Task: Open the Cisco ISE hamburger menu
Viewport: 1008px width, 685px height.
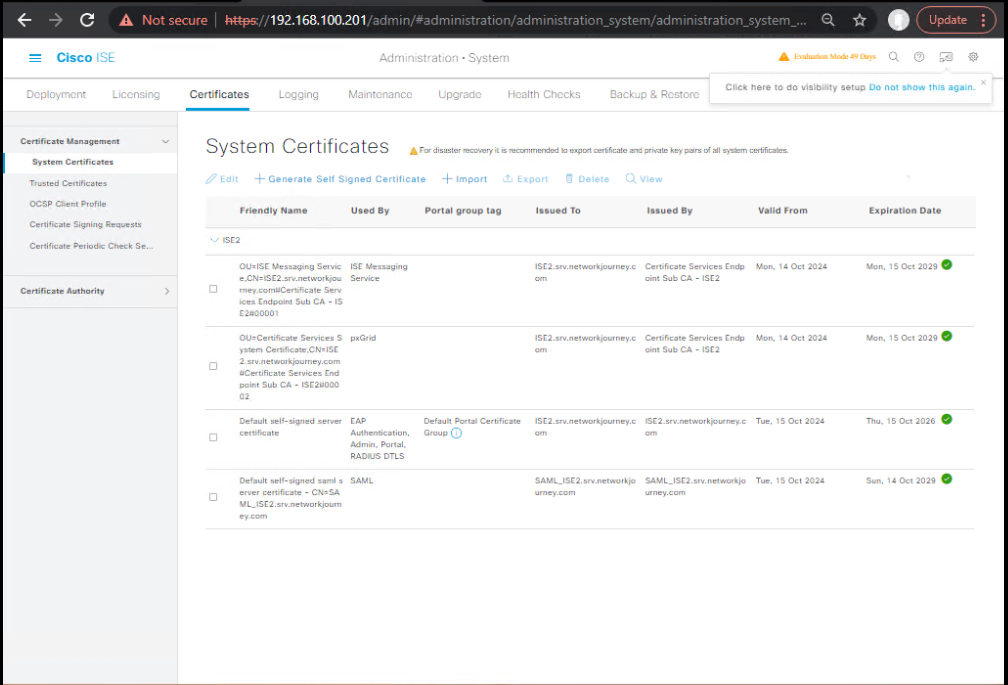Action: (35, 58)
